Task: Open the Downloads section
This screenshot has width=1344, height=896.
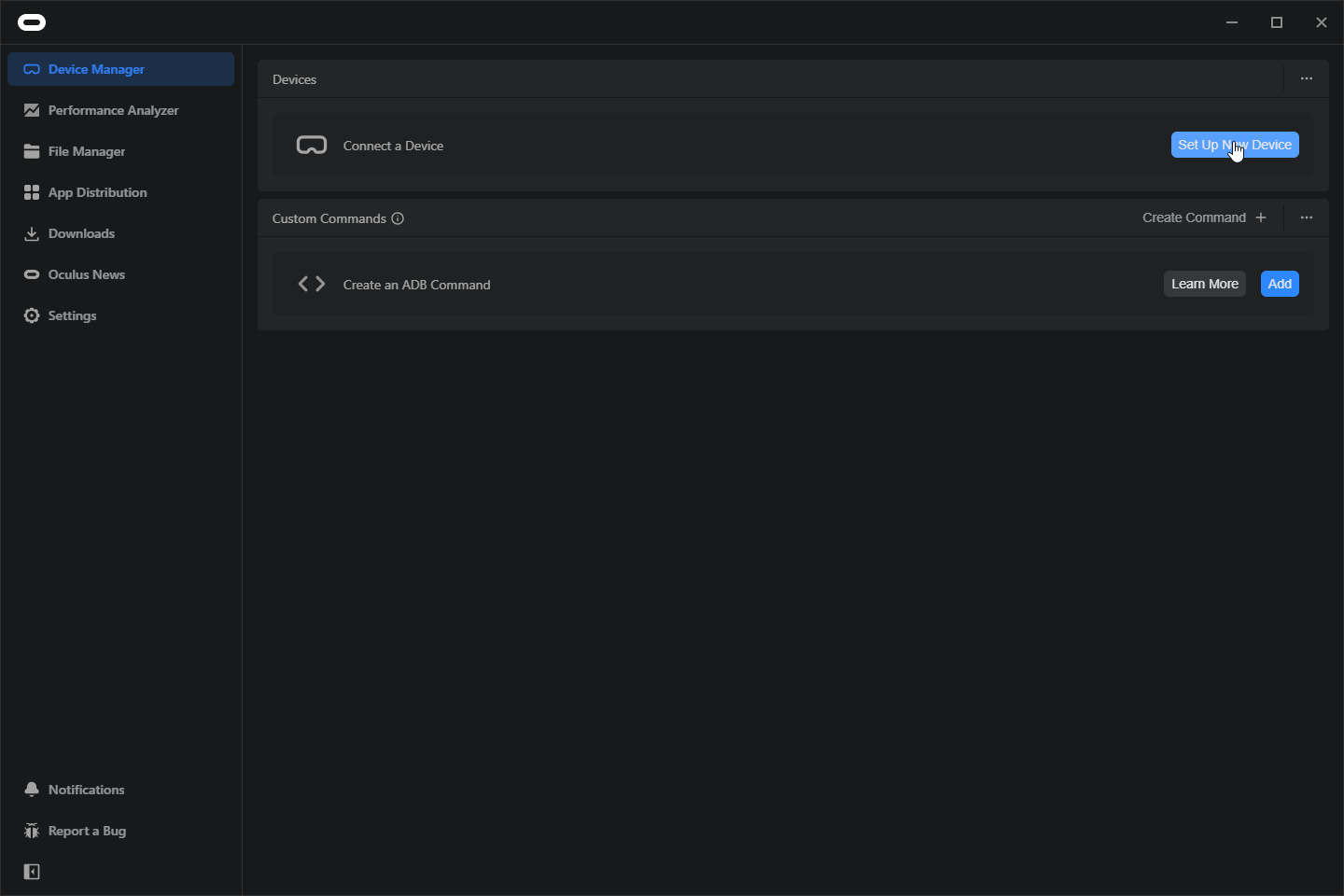Action: tap(81, 233)
